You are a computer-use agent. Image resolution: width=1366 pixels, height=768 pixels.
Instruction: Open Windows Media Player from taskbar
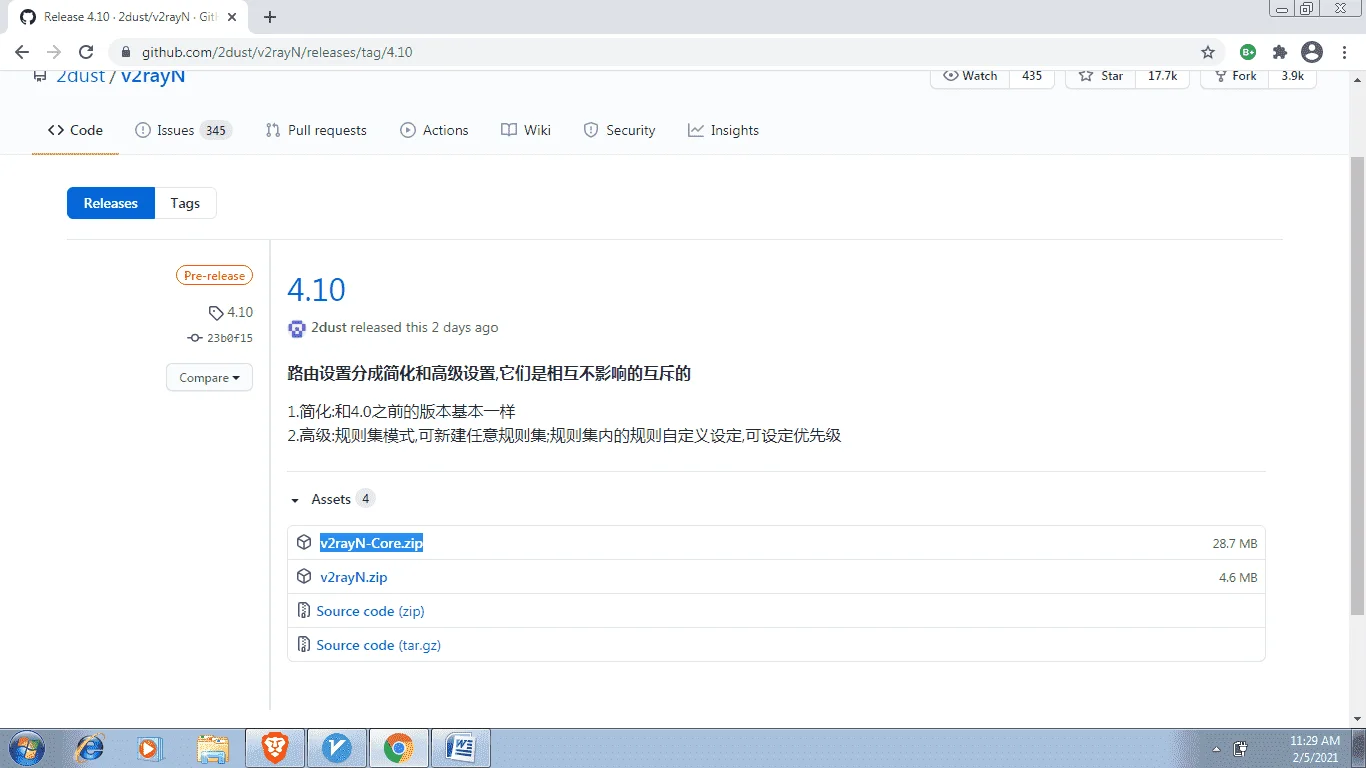pyautogui.click(x=149, y=747)
